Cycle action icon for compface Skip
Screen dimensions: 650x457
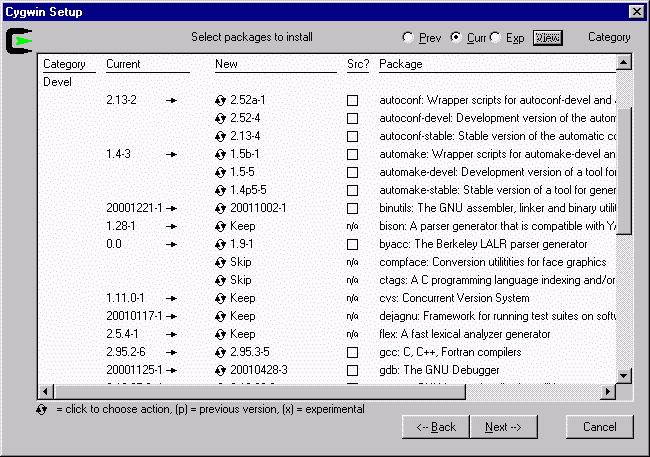tap(221, 263)
